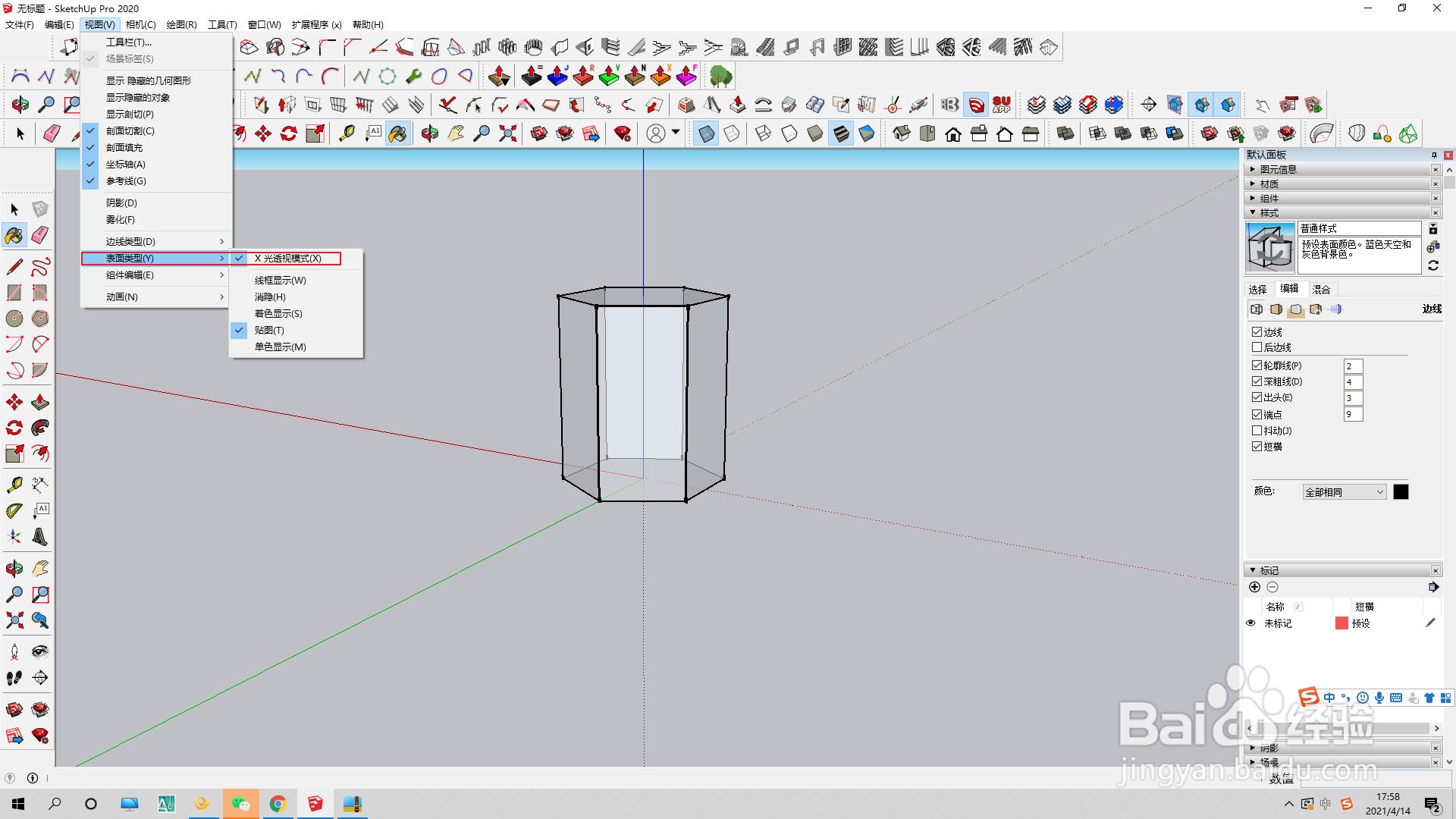Open WeChat from taskbar
Image resolution: width=1456 pixels, height=819 pixels.
240,804
